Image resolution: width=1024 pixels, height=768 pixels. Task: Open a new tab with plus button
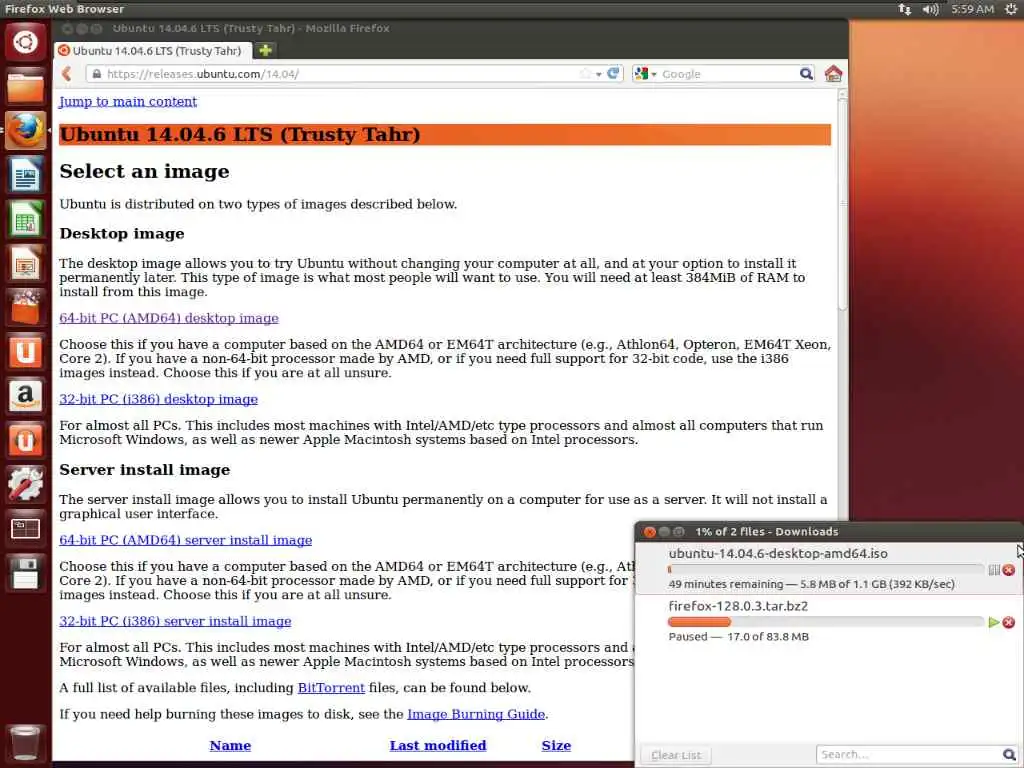265,50
